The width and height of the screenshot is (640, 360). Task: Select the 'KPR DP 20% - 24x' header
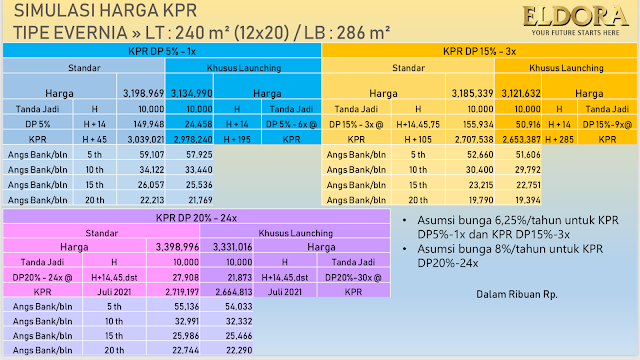196,218
